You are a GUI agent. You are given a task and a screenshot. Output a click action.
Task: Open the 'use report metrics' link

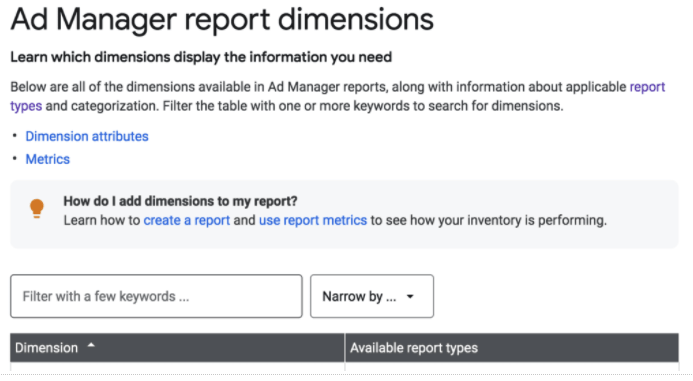(313, 220)
